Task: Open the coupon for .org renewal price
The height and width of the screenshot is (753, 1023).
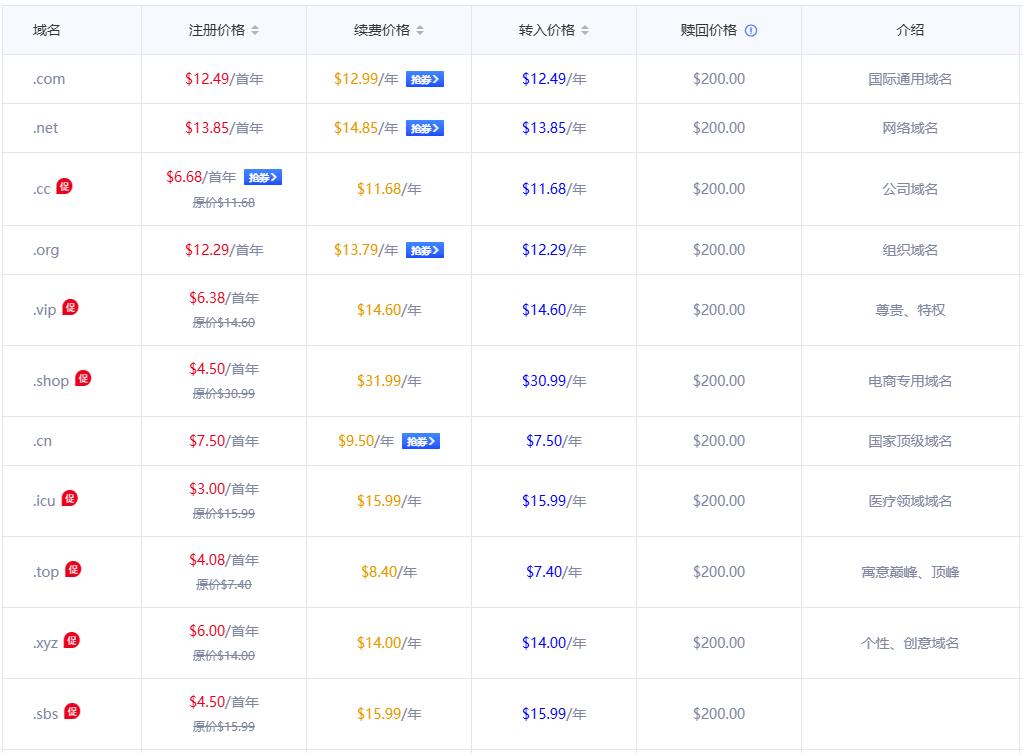Action: (x=424, y=250)
